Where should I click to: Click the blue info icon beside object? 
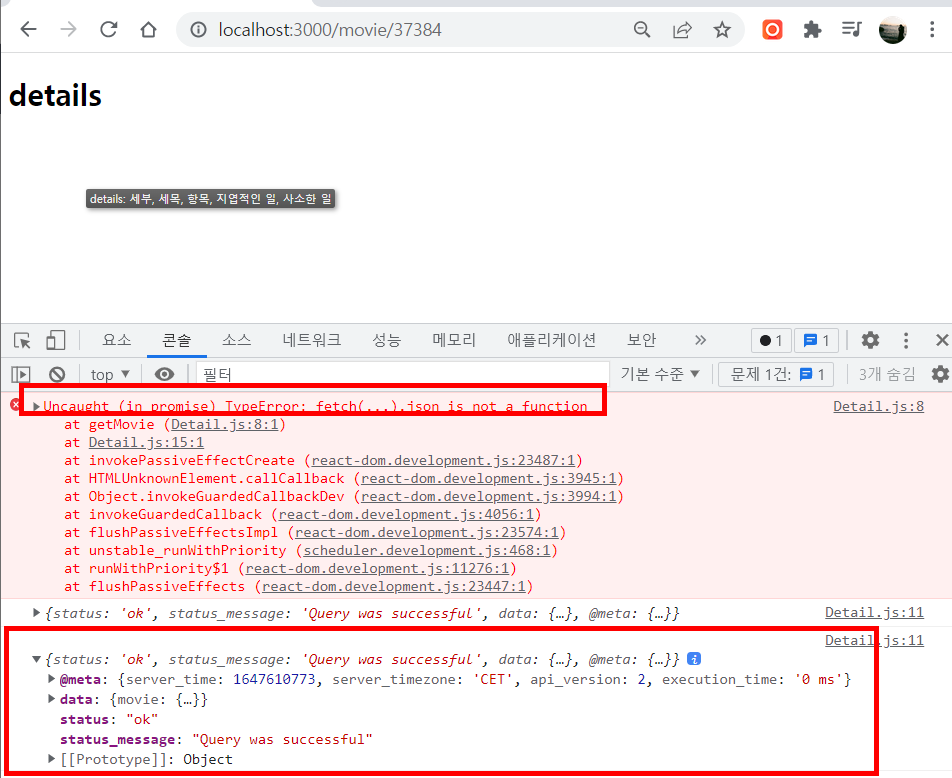tap(694, 658)
